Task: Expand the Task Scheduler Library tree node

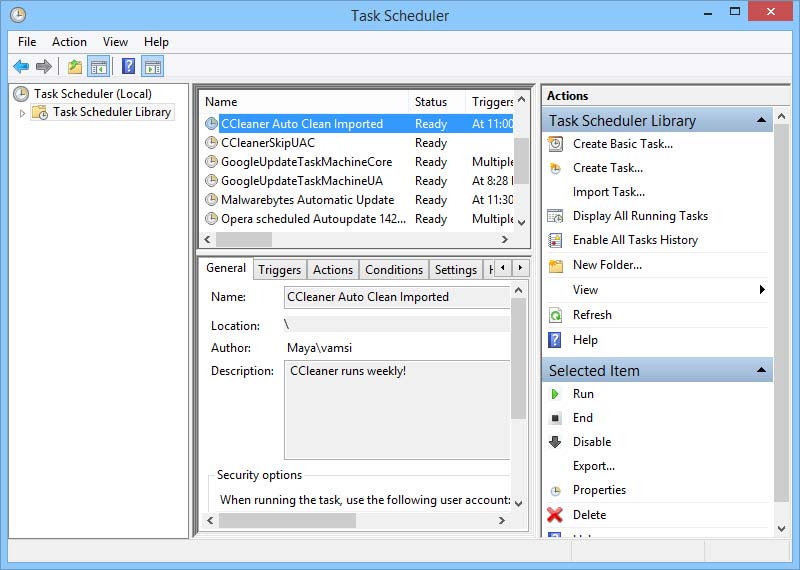Action: coord(22,113)
